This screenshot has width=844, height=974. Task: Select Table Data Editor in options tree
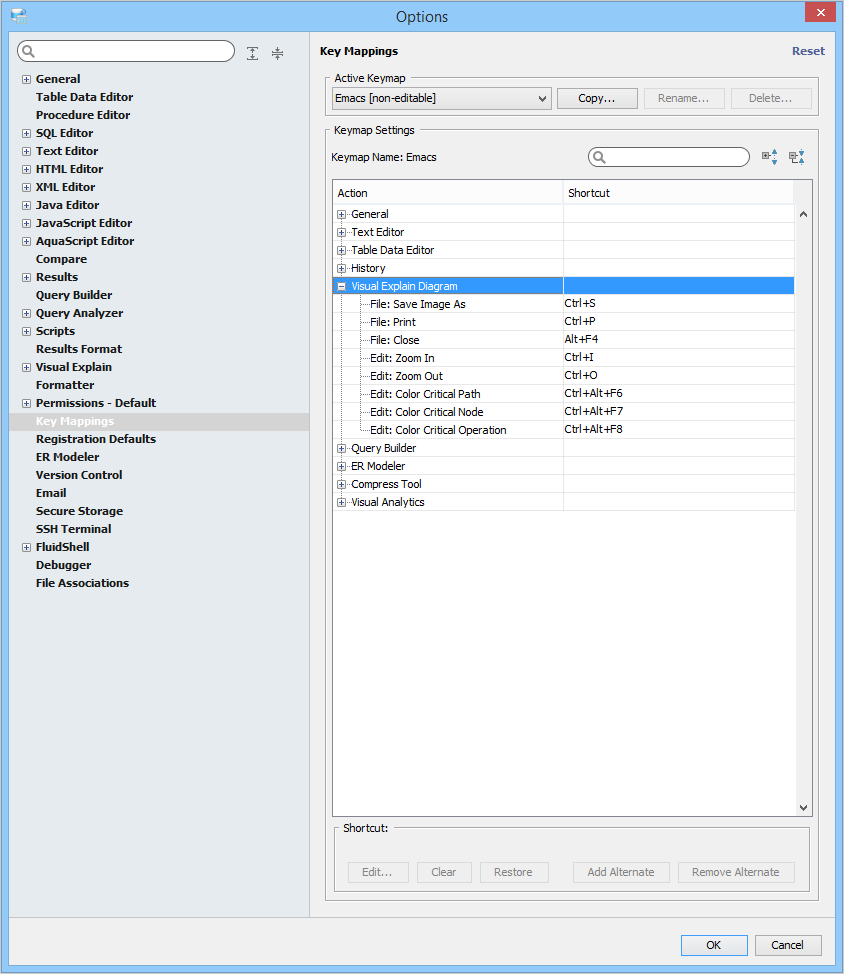(x=84, y=97)
